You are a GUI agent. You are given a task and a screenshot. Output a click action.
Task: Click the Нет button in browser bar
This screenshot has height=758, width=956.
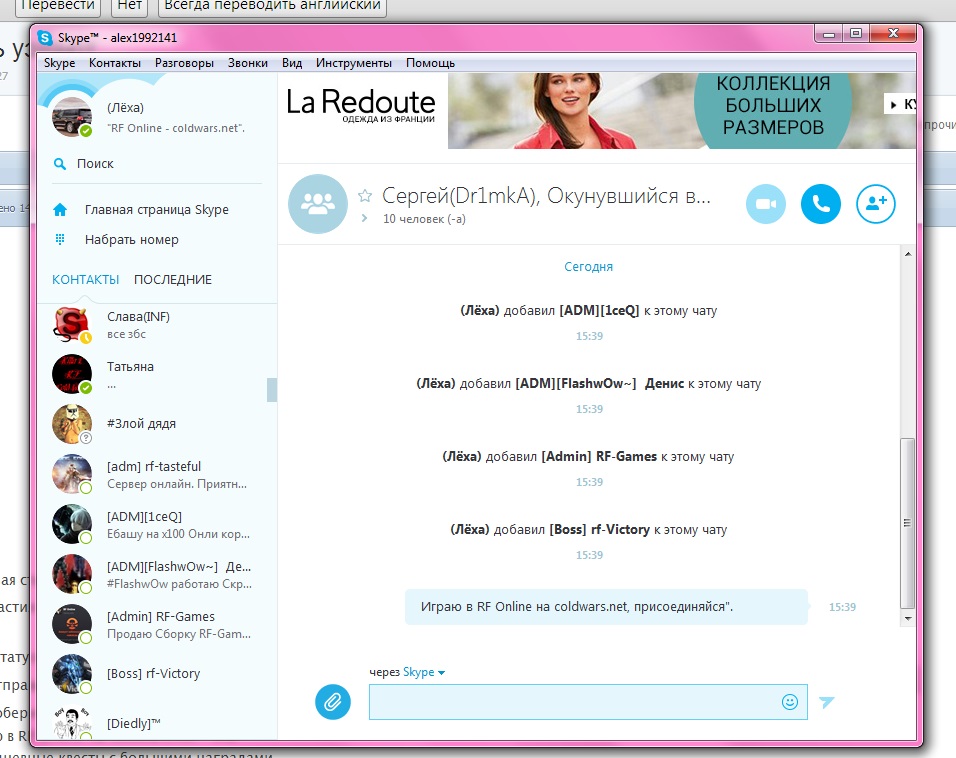(x=129, y=6)
